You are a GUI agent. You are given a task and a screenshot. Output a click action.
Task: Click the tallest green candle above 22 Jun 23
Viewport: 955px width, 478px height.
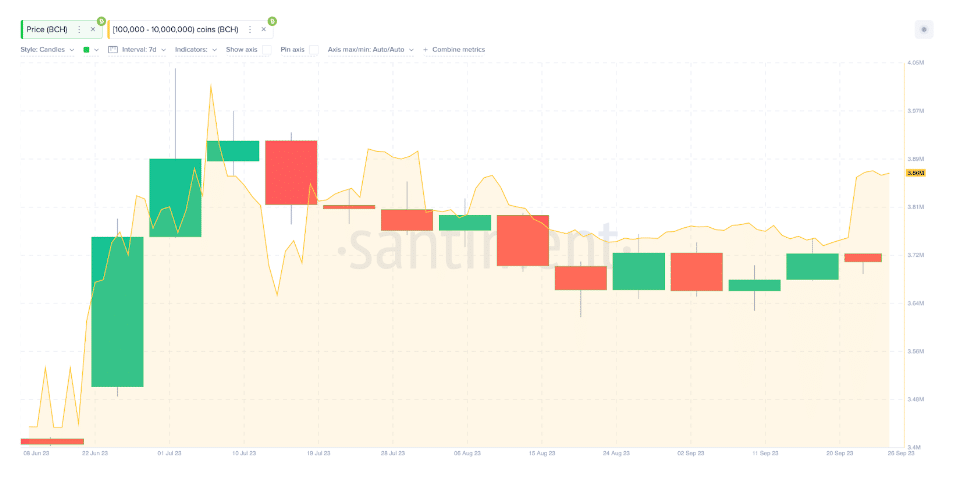pyautogui.click(x=118, y=312)
